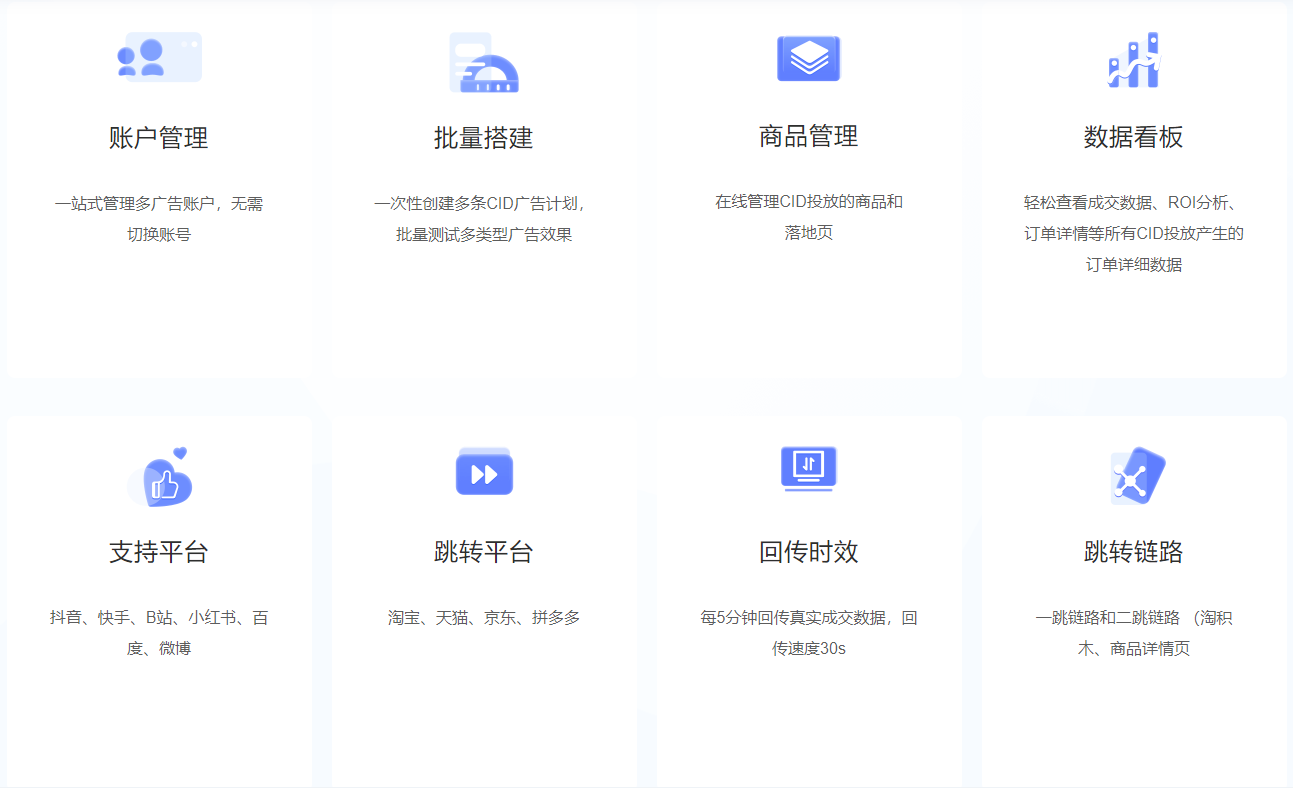Click the text 一次性创建多条CID广告计划
This screenshot has height=789, width=1293.
[477, 204]
